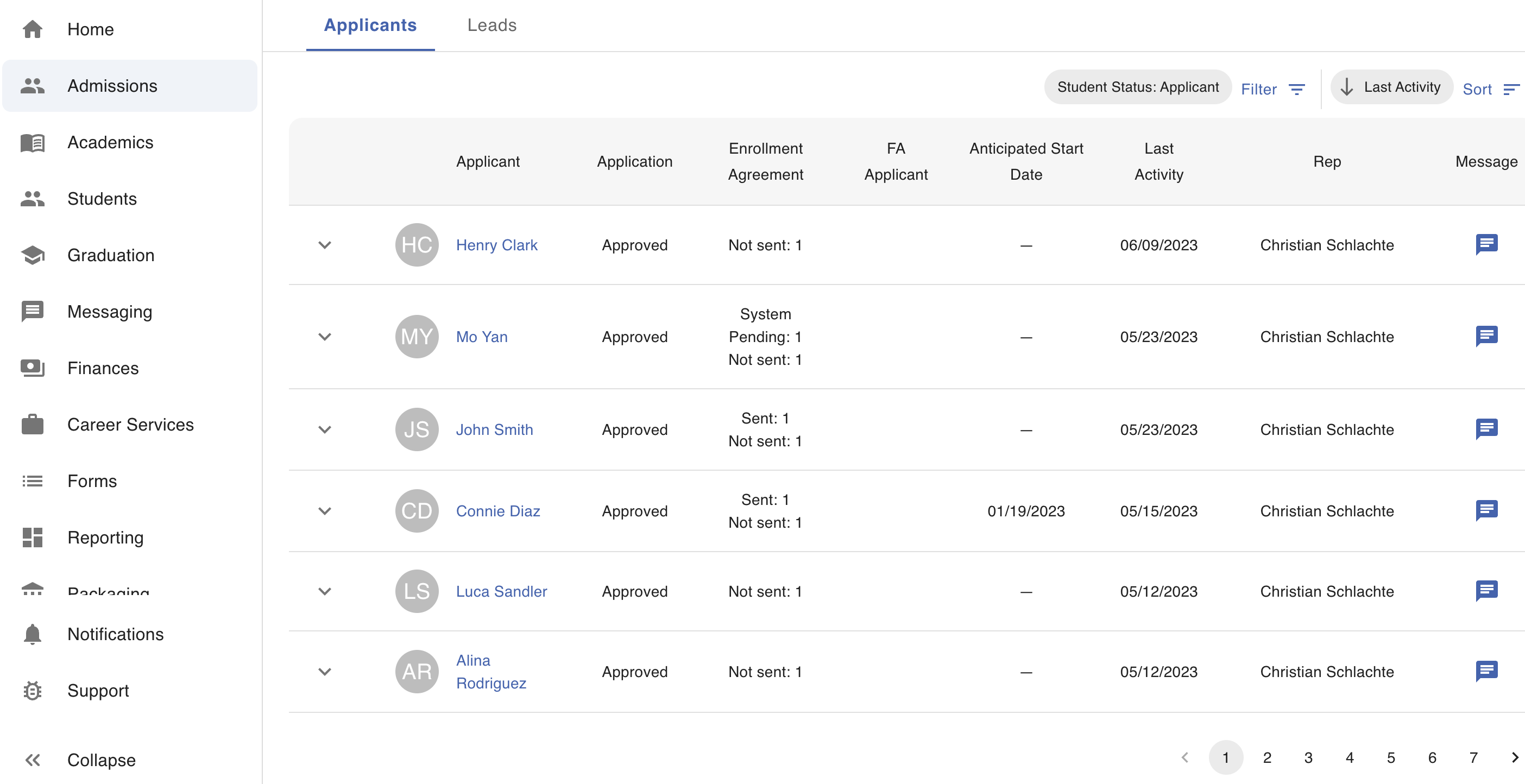Remove the Student Status: Applicant filter chip
Image resolution: width=1525 pixels, height=784 pixels.
(x=1137, y=86)
